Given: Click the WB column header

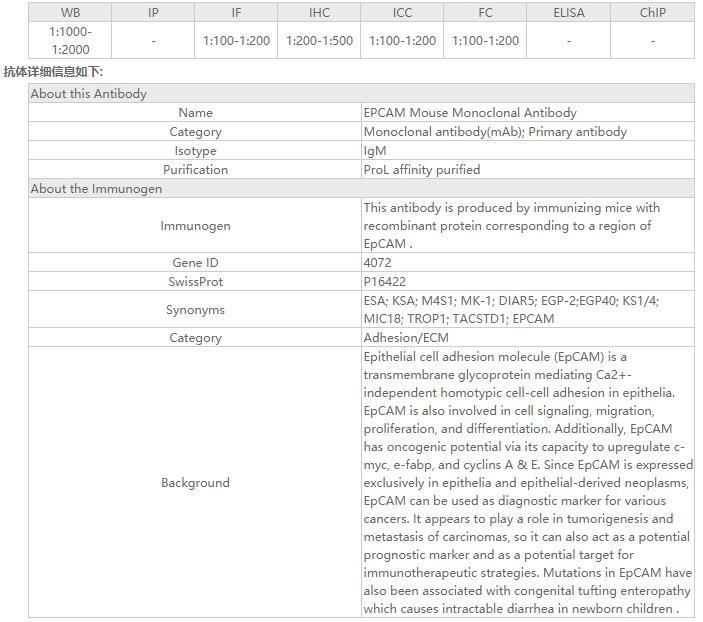Looking at the screenshot, I should pos(70,13).
